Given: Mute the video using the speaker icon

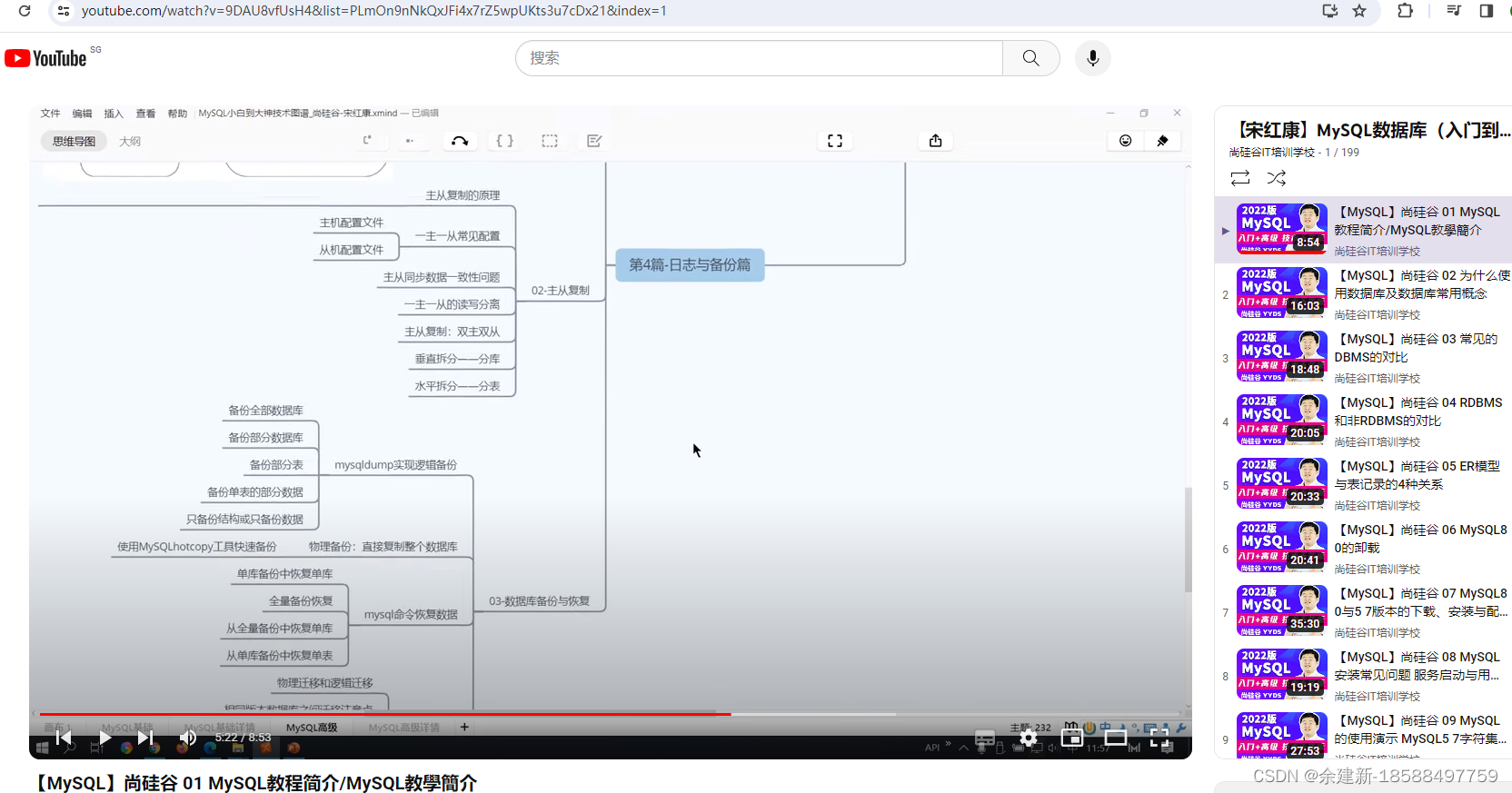Looking at the screenshot, I should tap(187, 738).
